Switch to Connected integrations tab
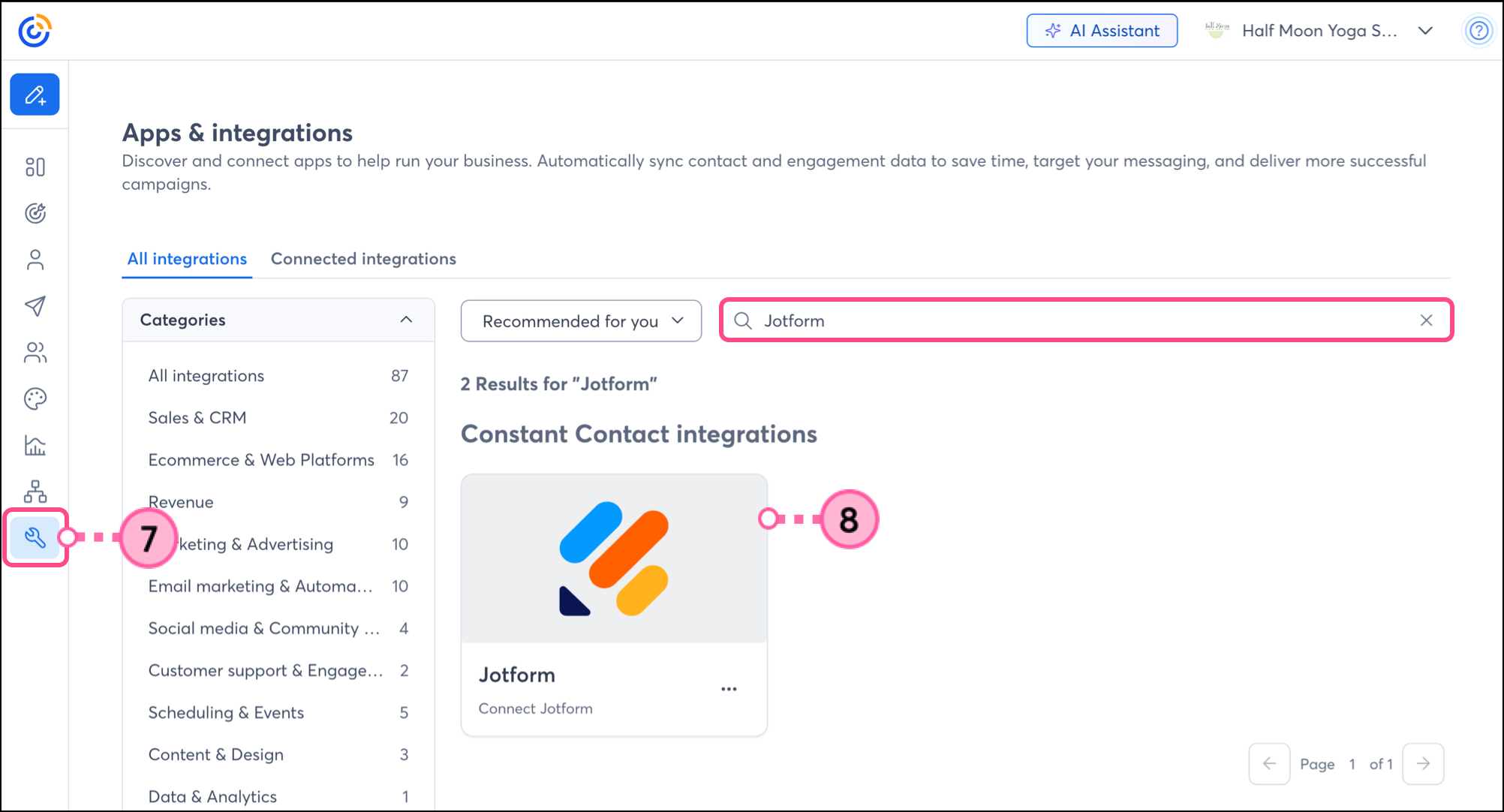 [x=363, y=259]
